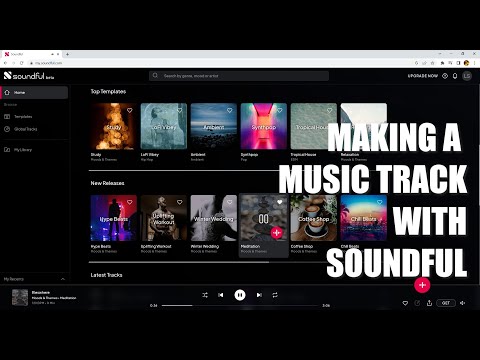Click the browser address bar
This screenshot has width=480, height=360.
[x=220, y=63]
